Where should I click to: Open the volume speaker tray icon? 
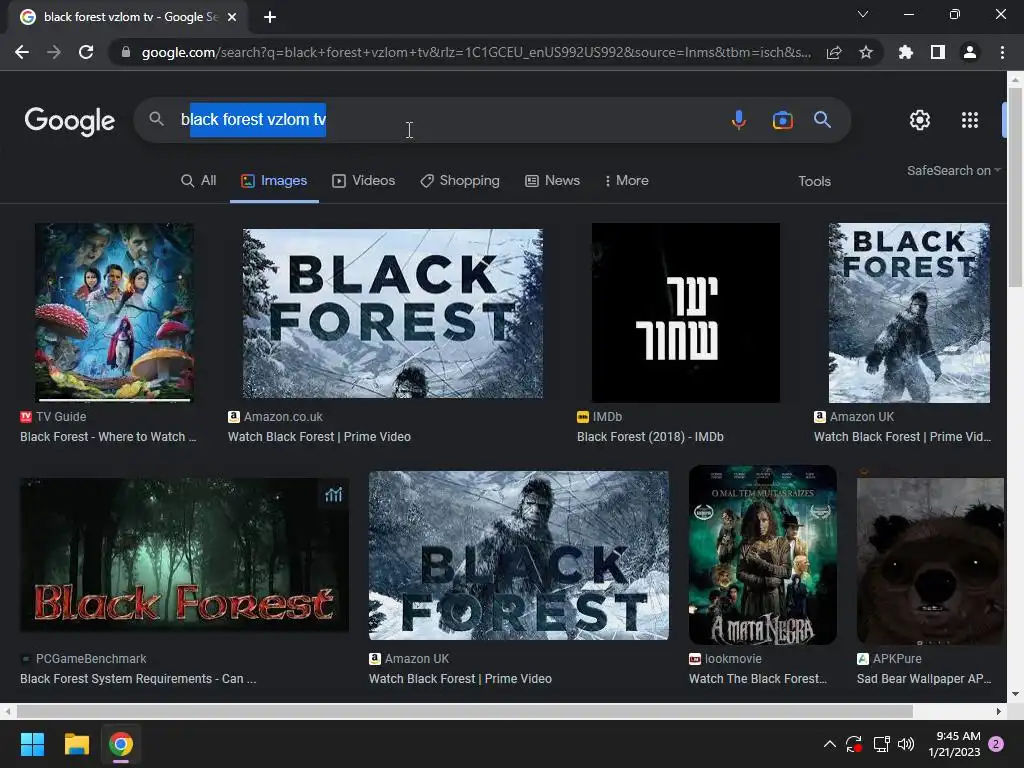click(906, 744)
